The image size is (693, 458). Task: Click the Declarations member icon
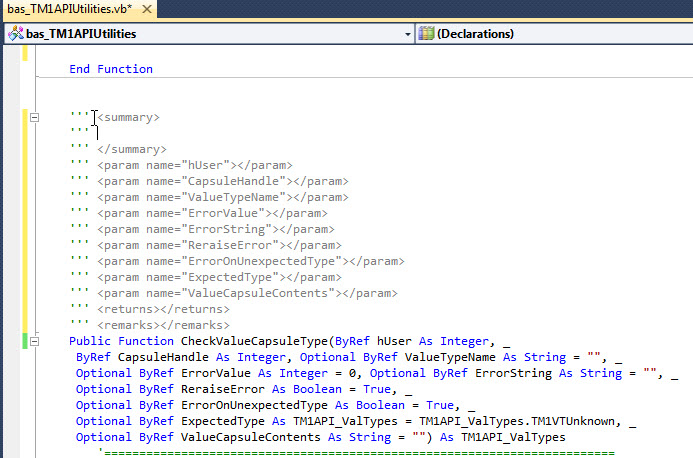[427, 33]
